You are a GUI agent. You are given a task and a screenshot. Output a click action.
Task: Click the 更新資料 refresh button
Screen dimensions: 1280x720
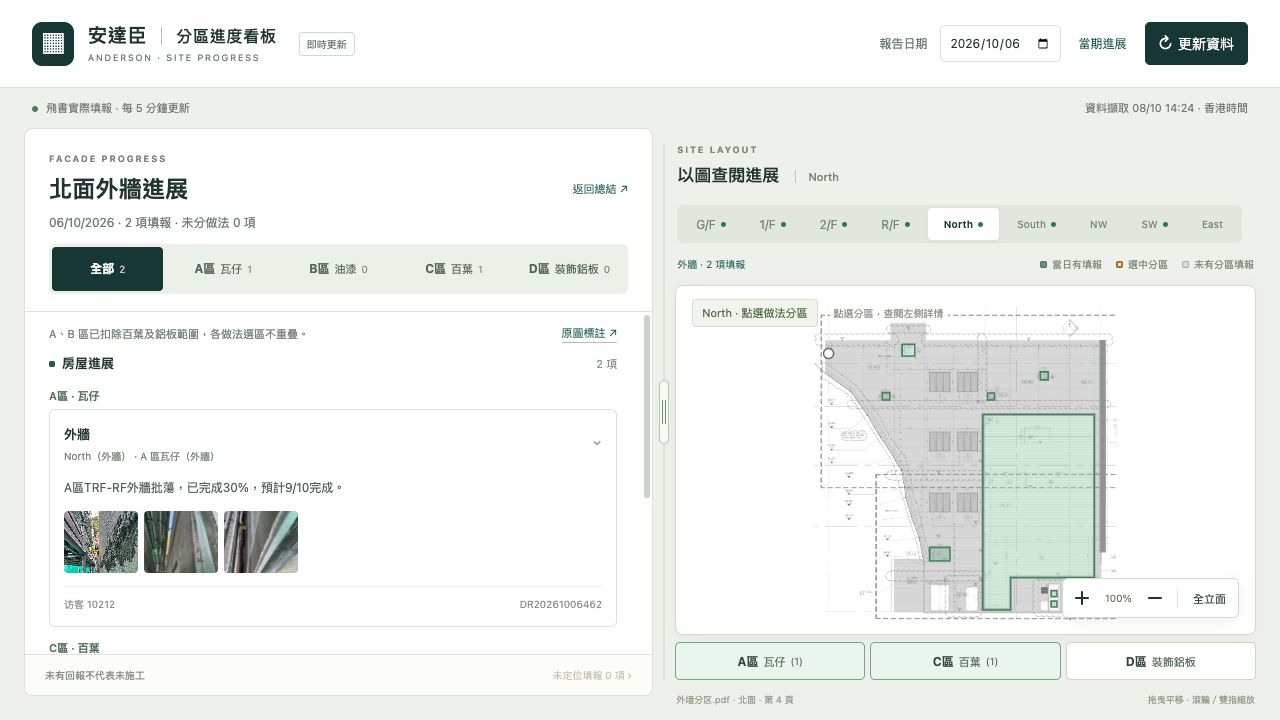[1196, 44]
